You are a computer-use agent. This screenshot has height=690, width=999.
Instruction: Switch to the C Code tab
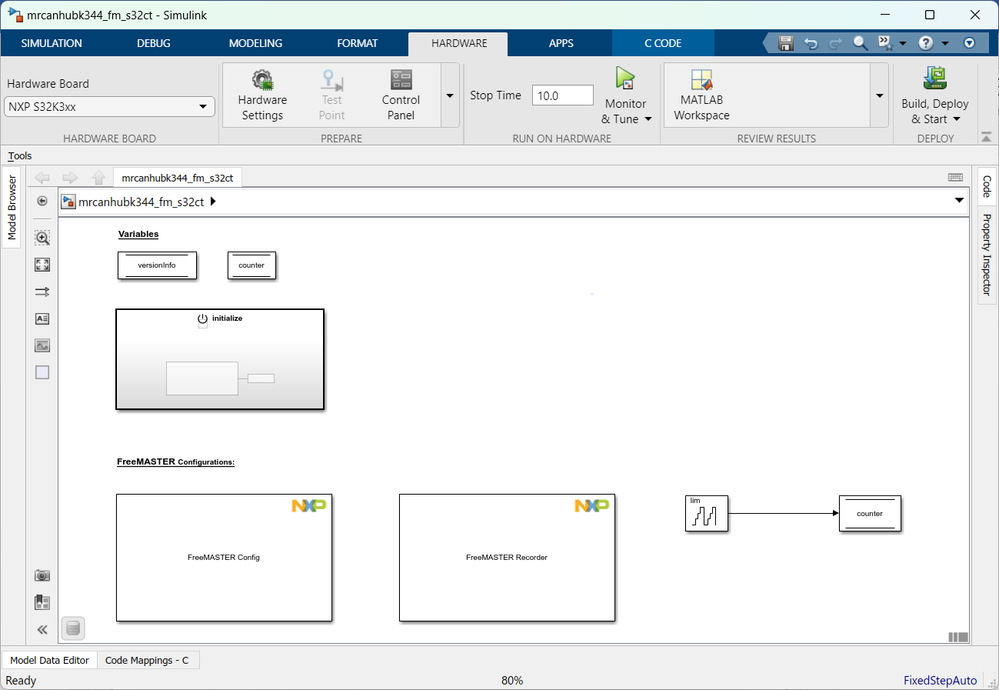663,43
